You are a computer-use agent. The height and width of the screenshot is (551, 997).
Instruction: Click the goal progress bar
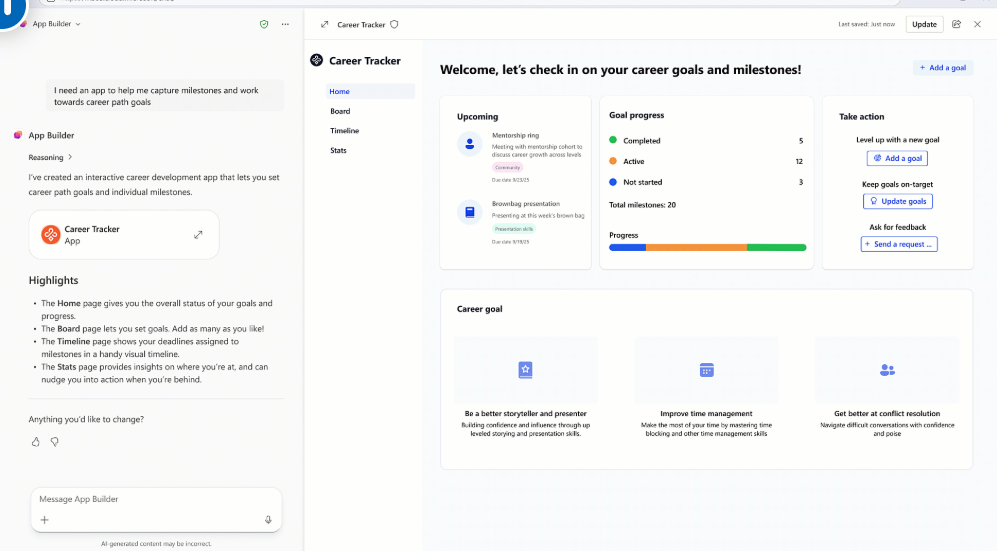[707, 247]
